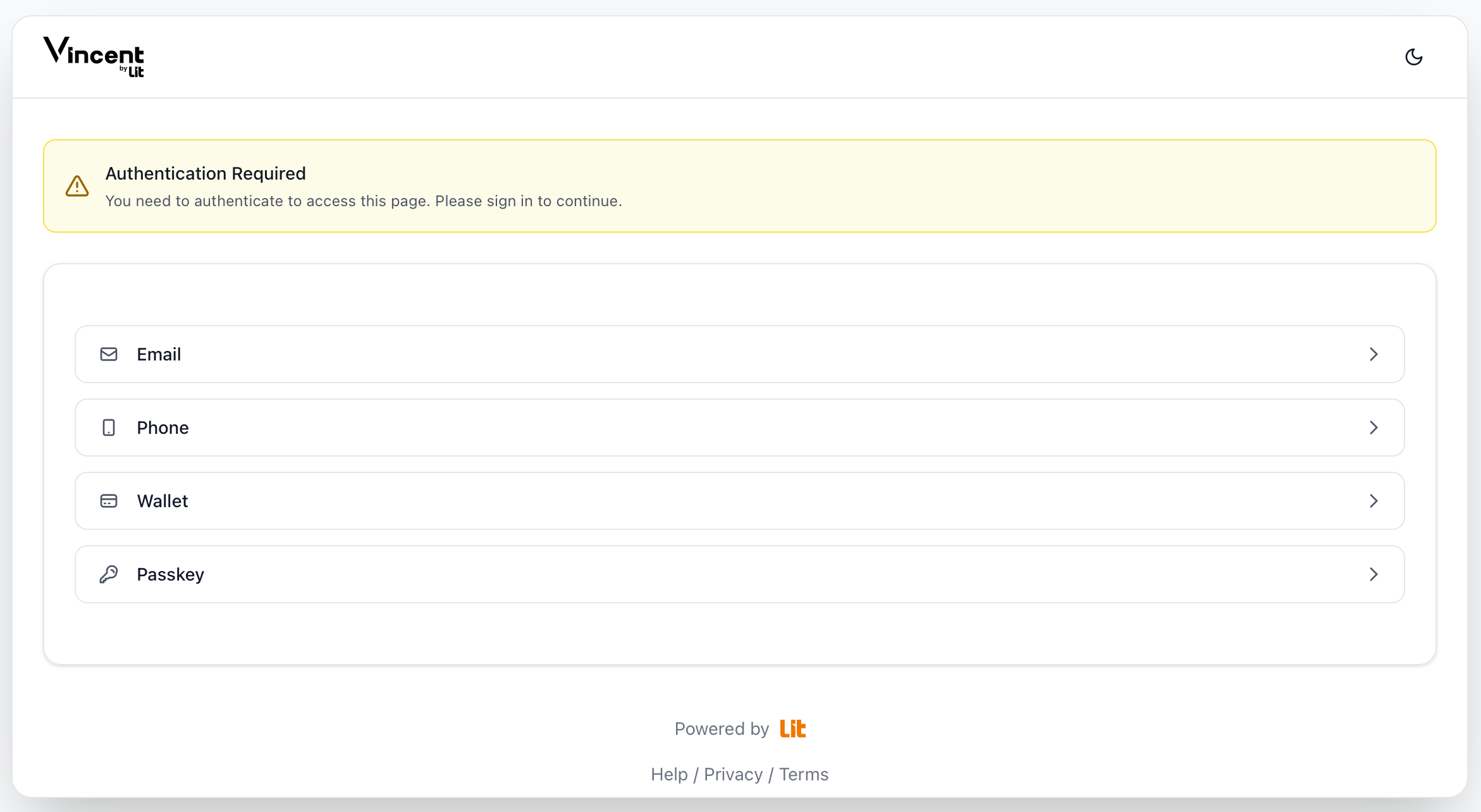Click the key icon for Passkey

[x=109, y=574]
